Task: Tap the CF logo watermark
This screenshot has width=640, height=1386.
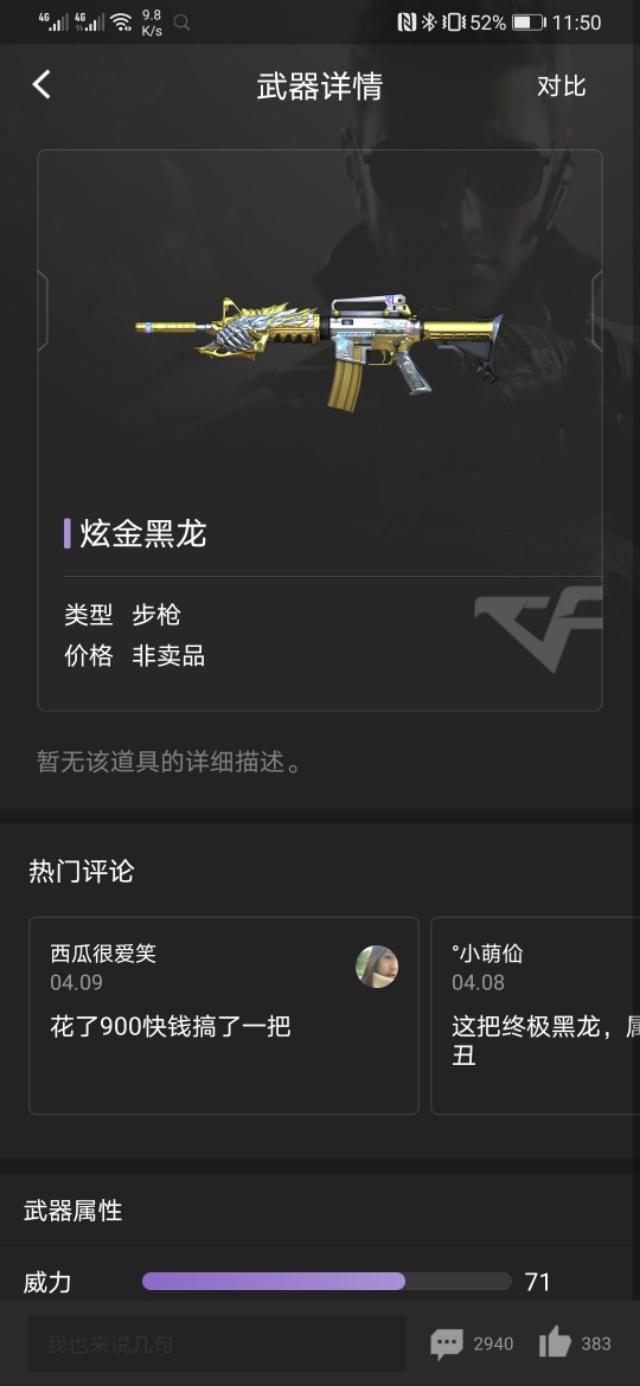Action: [538, 627]
